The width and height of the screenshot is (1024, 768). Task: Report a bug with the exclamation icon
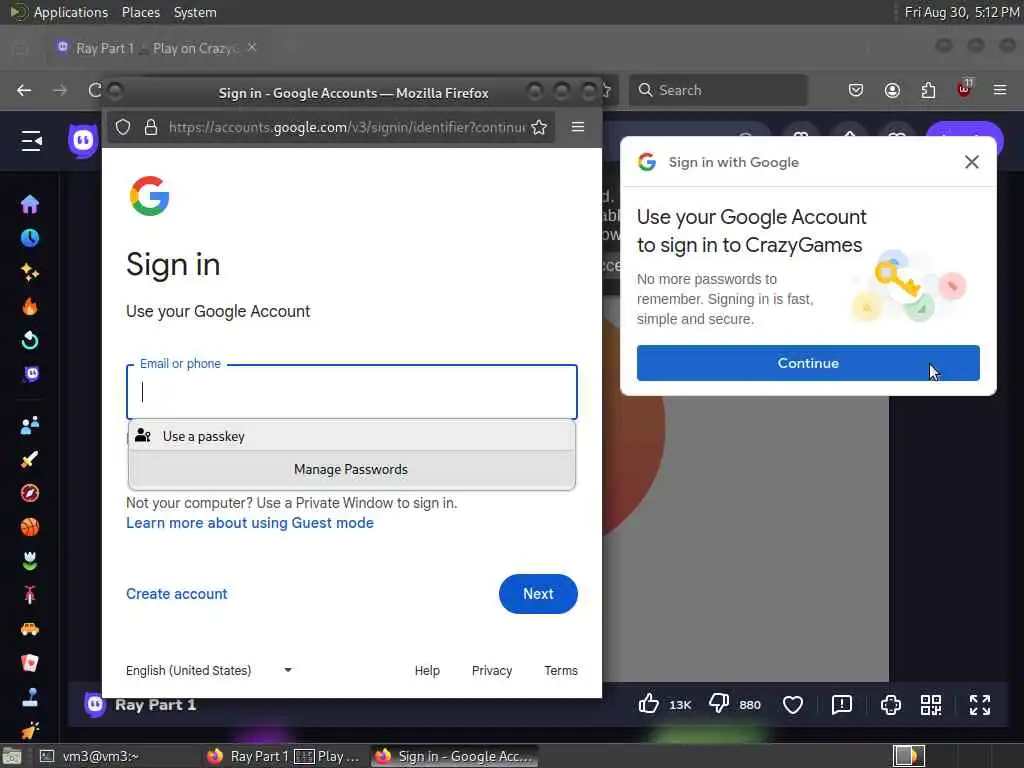(x=842, y=705)
